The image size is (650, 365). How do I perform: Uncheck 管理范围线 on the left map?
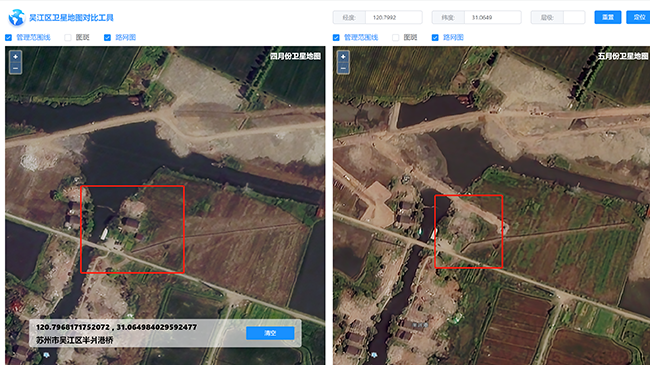[8, 37]
